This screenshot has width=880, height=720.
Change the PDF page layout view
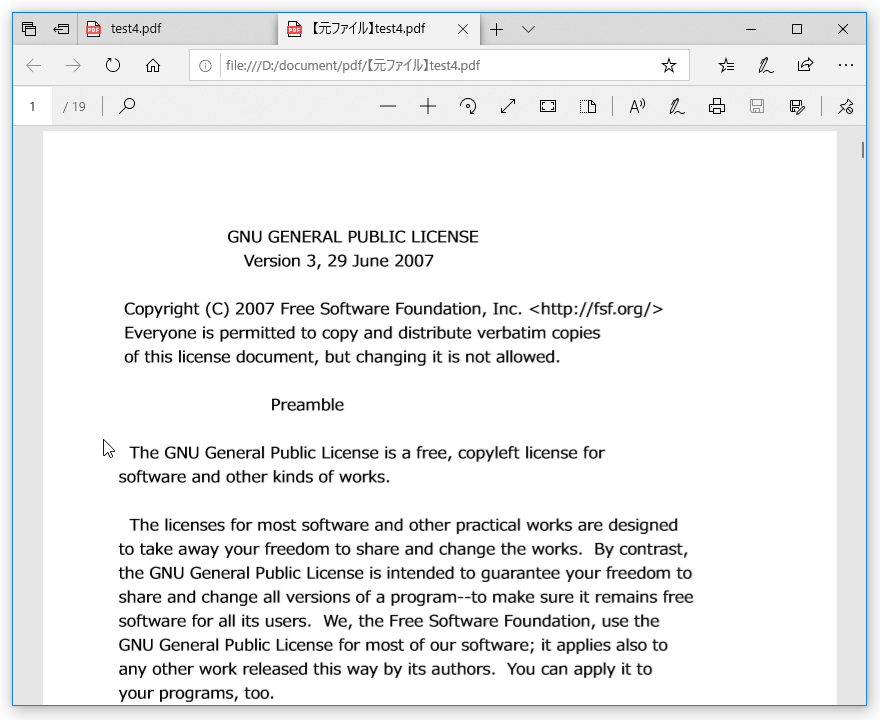pyautogui.click(x=588, y=106)
